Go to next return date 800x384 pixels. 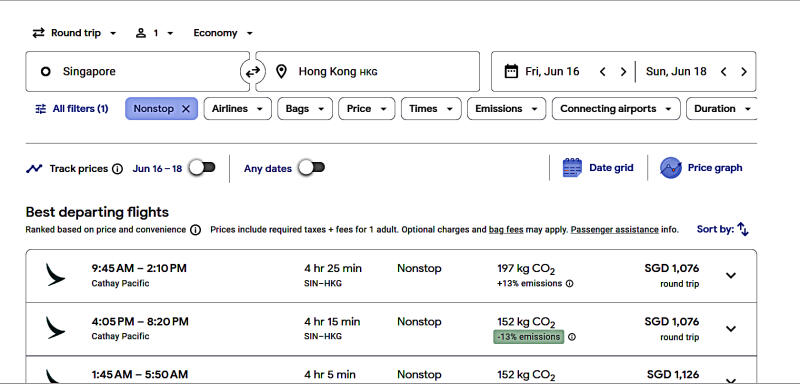[x=744, y=72]
